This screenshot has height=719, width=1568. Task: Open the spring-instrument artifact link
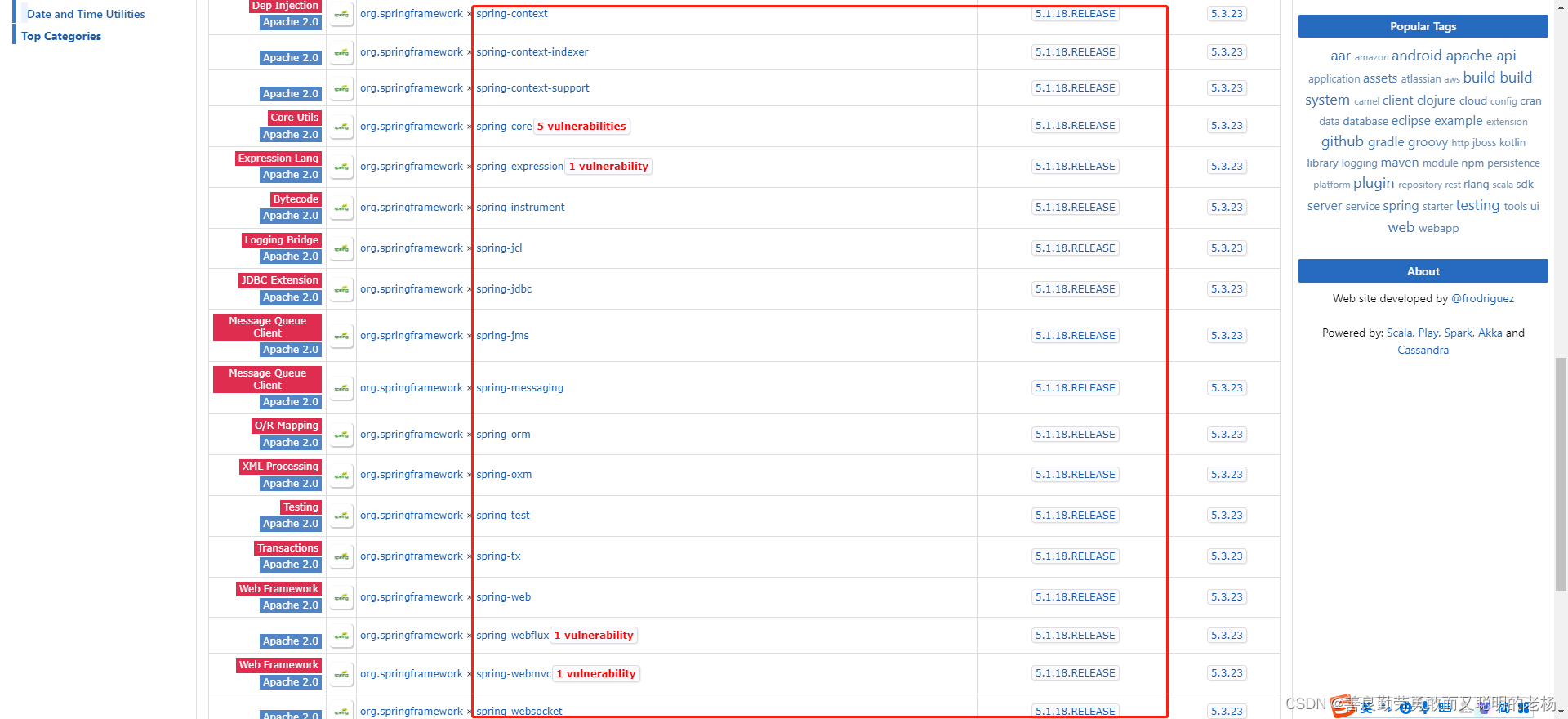point(520,208)
